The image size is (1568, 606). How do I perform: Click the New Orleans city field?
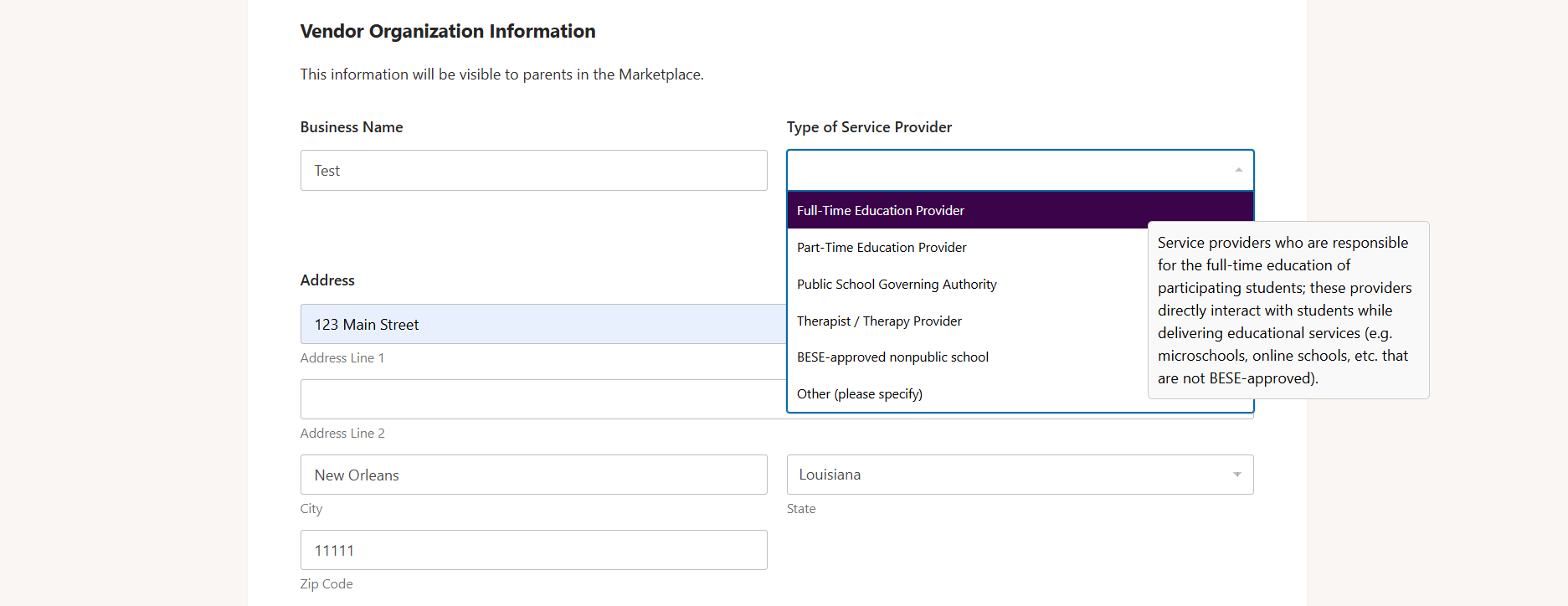533,475
